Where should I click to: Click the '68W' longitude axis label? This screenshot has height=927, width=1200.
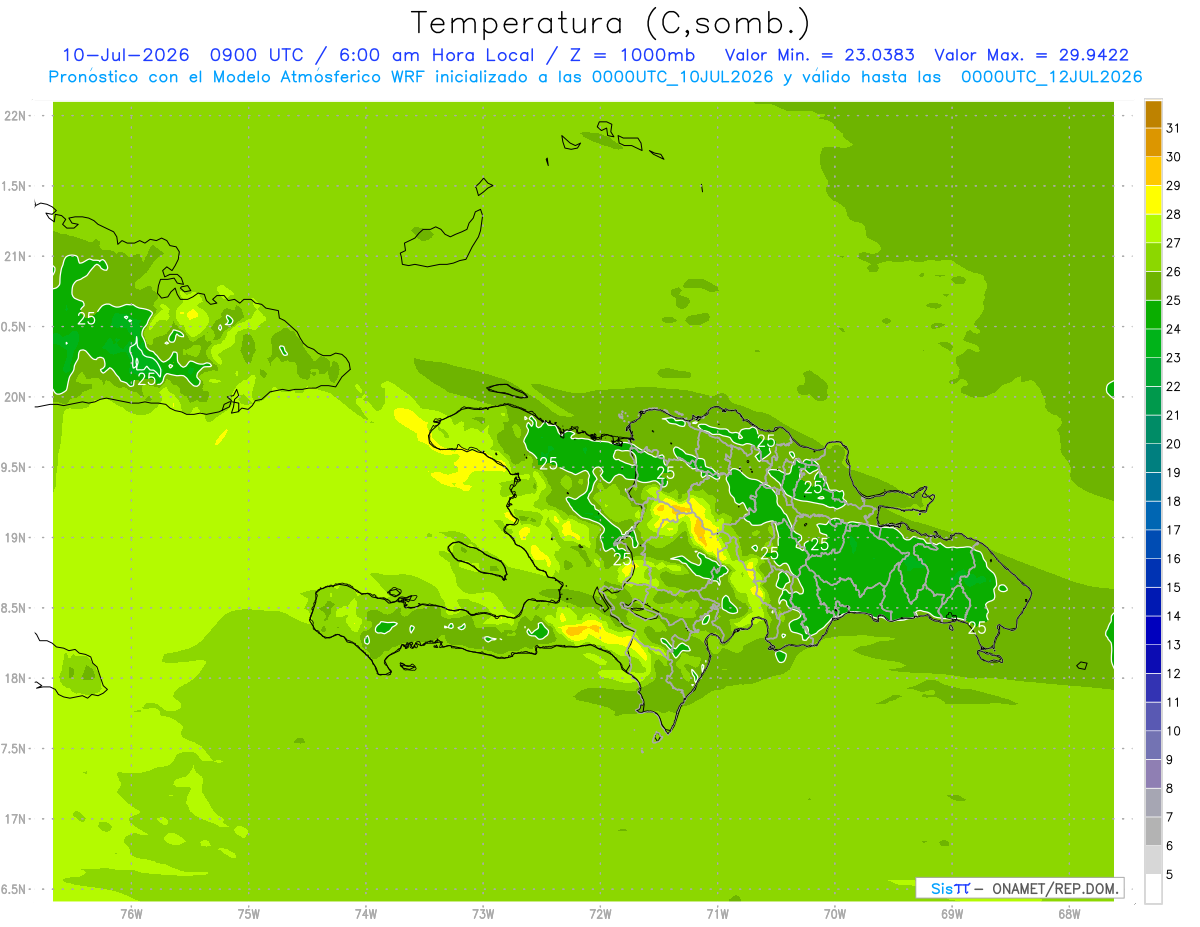coord(1069,914)
